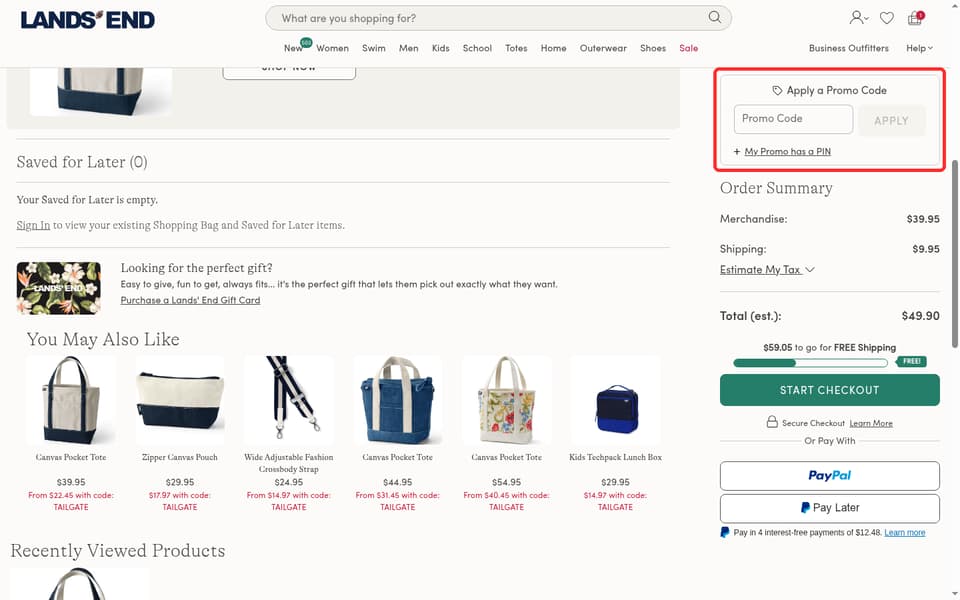The height and width of the screenshot is (600, 960).
Task: Open the School menu
Action: (x=477, y=48)
